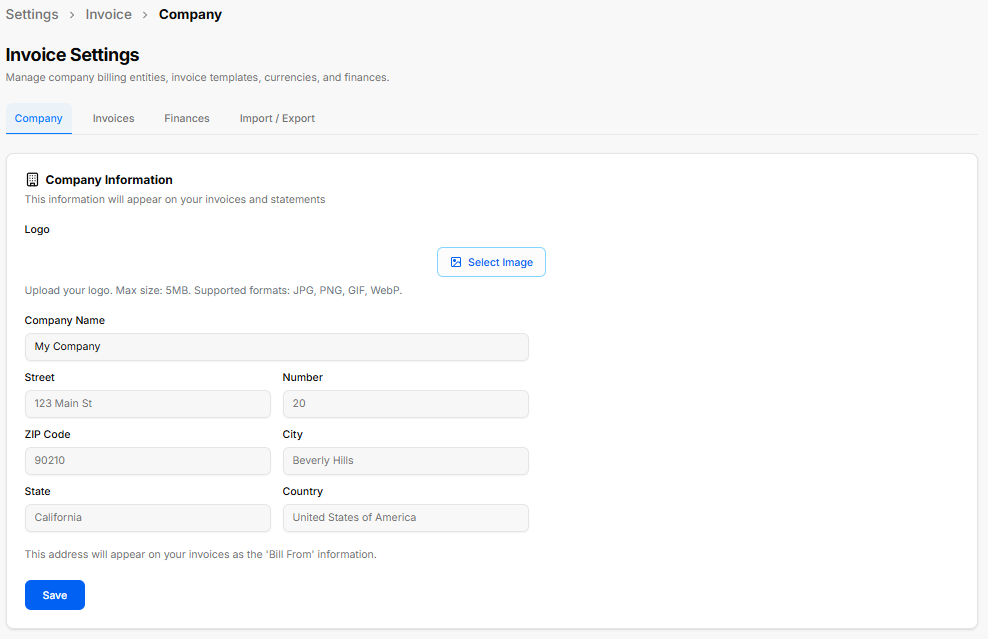This screenshot has width=988, height=639.
Task: Click the City input field
Action: pos(406,461)
